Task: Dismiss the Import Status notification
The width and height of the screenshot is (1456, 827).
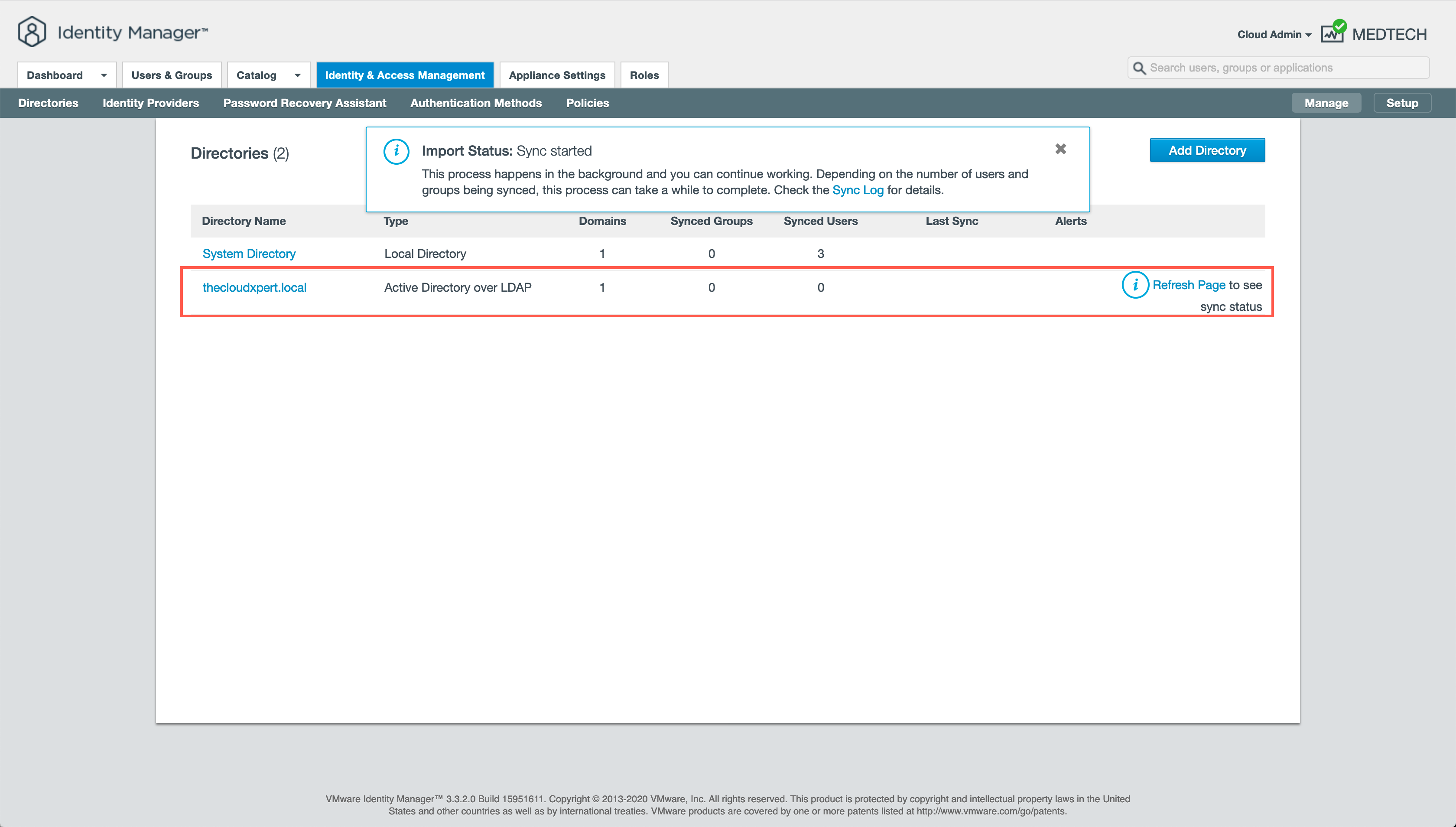Action: [x=1060, y=149]
